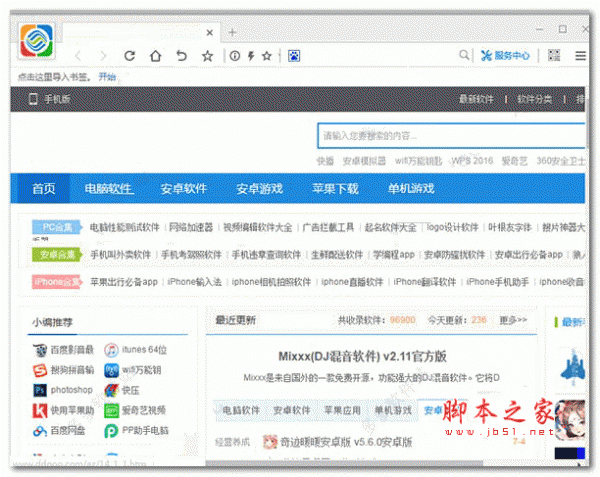The height and width of the screenshot is (477, 600).
Task: Open 学编程app link
Action: point(394,255)
